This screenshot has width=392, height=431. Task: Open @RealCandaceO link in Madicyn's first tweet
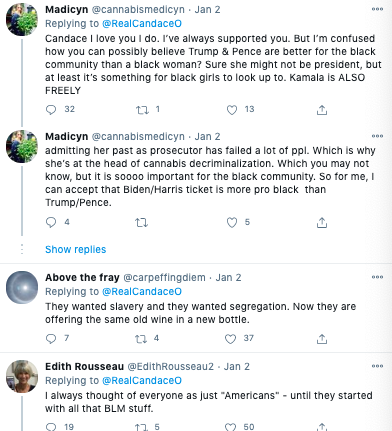[142, 24]
